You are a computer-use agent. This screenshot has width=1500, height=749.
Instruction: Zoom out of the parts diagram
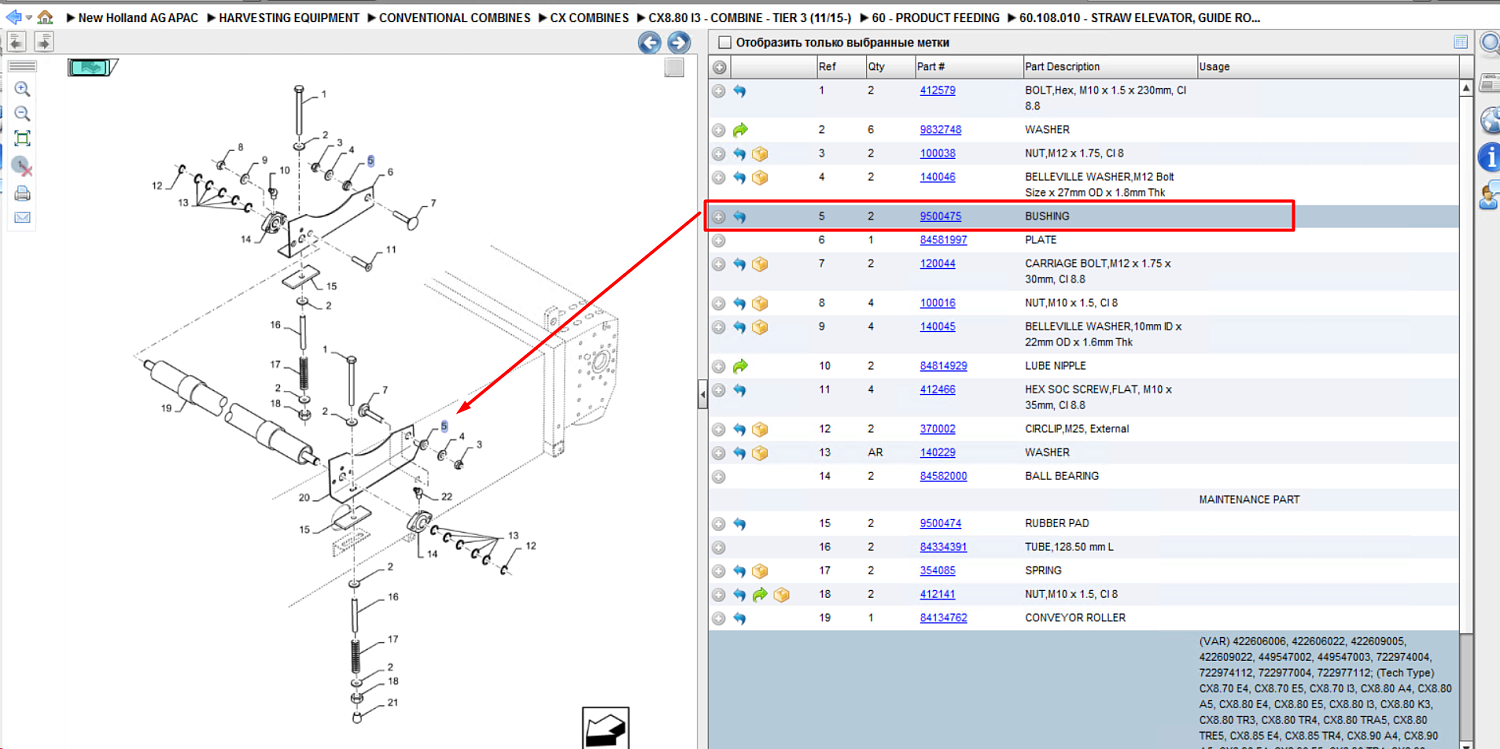click(x=22, y=113)
